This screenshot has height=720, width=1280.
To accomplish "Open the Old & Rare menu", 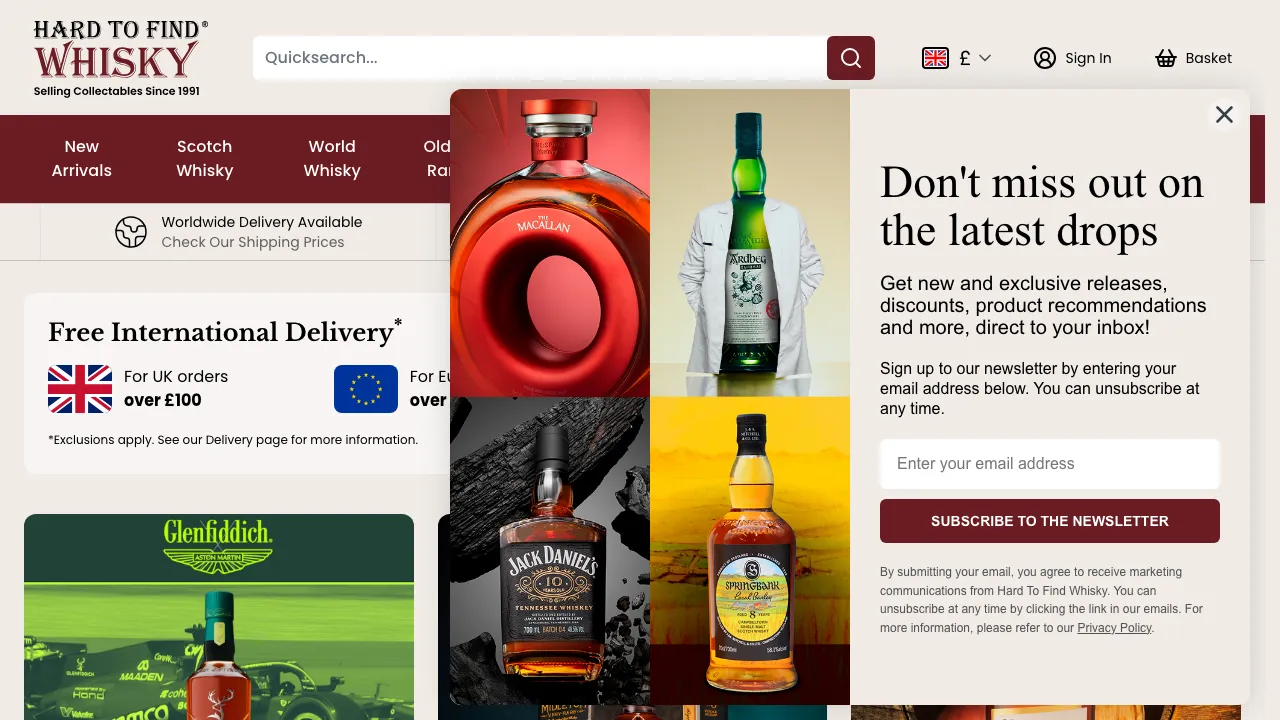I will pos(439,158).
